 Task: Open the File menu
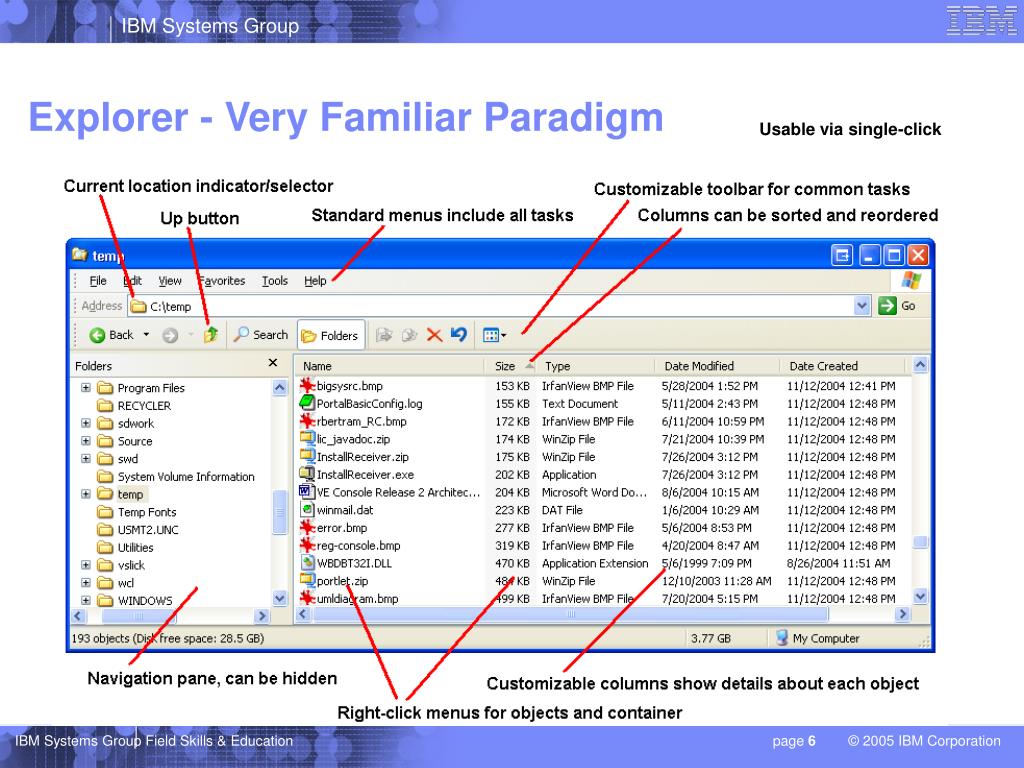click(98, 281)
